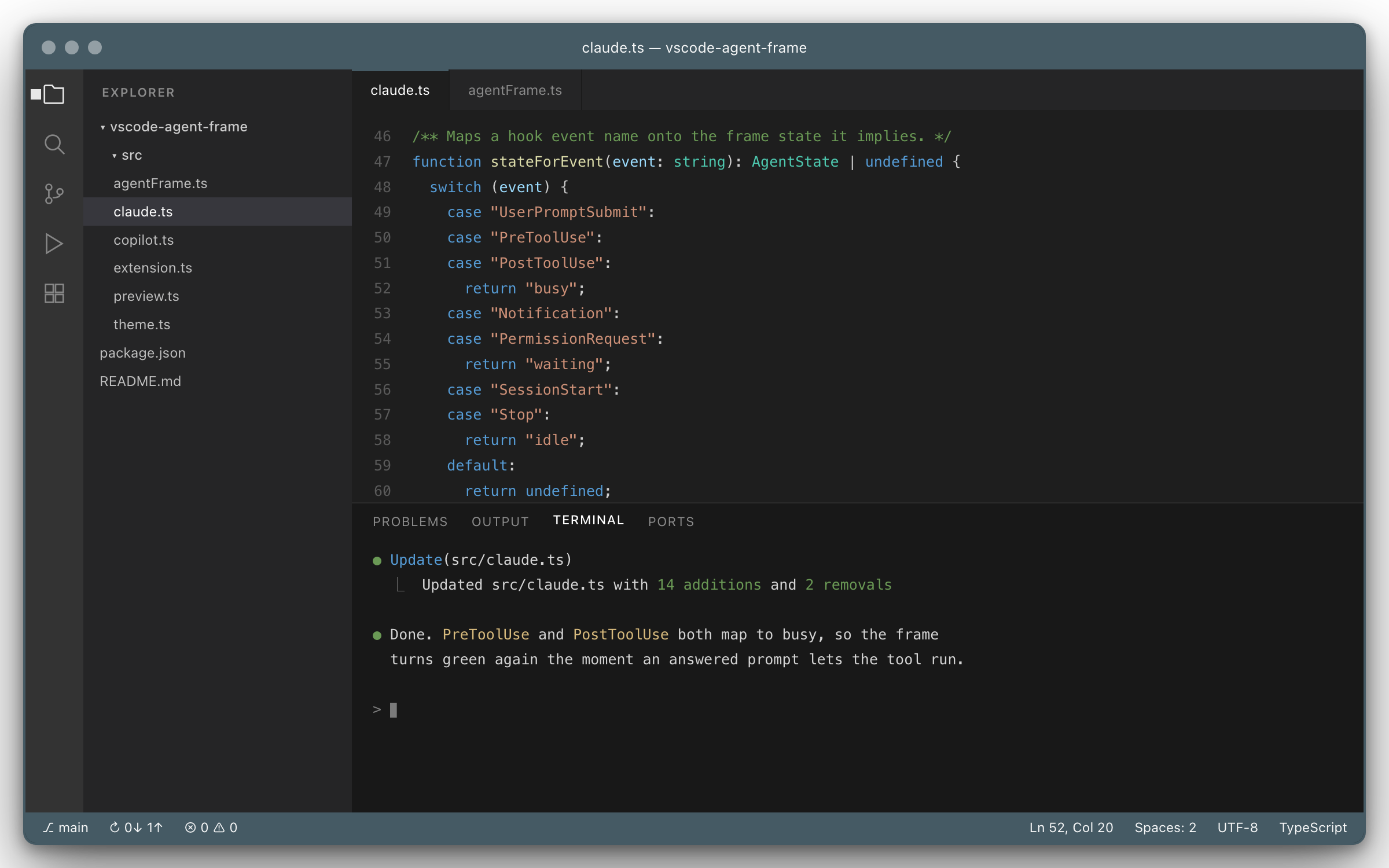1389x868 pixels.
Task: Click line number 47 in the gutter
Action: click(382, 161)
